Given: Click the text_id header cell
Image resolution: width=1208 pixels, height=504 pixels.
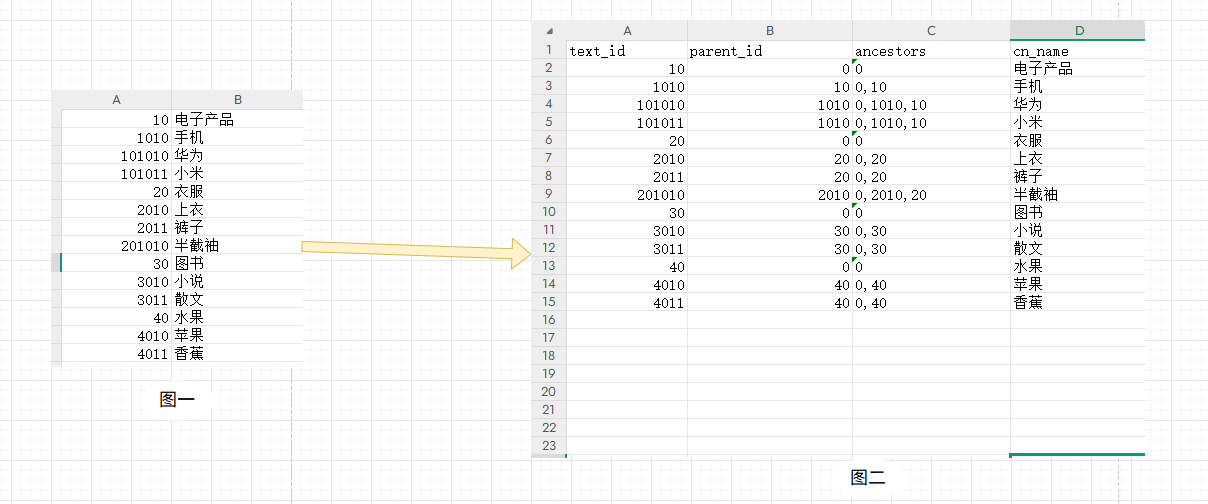Looking at the screenshot, I should pos(627,50).
